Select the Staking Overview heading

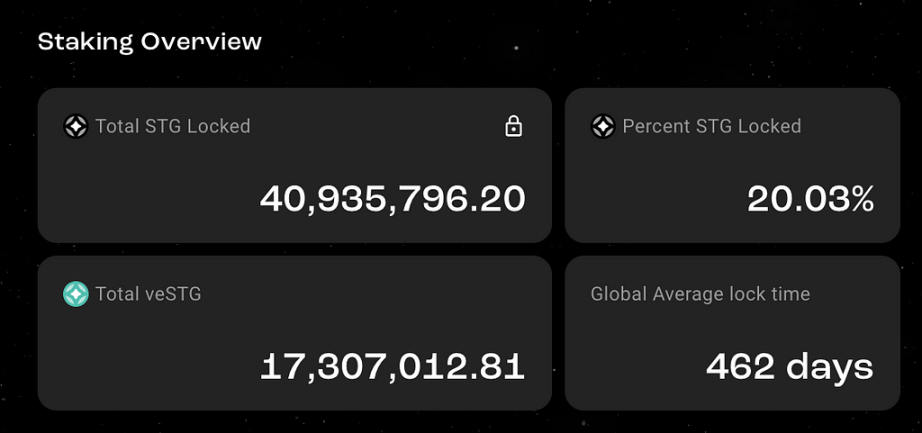[150, 42]
